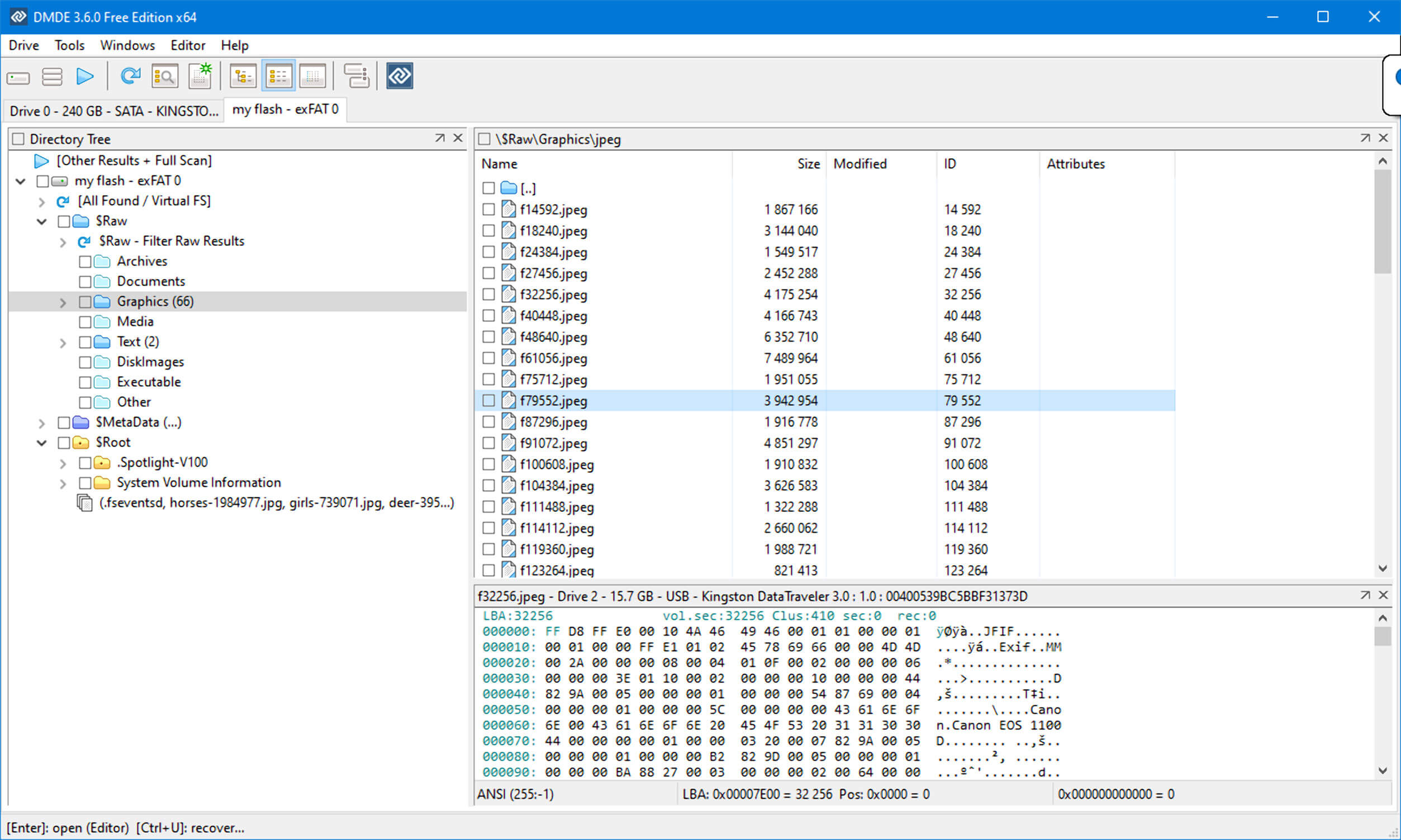This screenshot has width=1401, height=840.
Task: Sort files by Name column header
Action: (603, 164)
